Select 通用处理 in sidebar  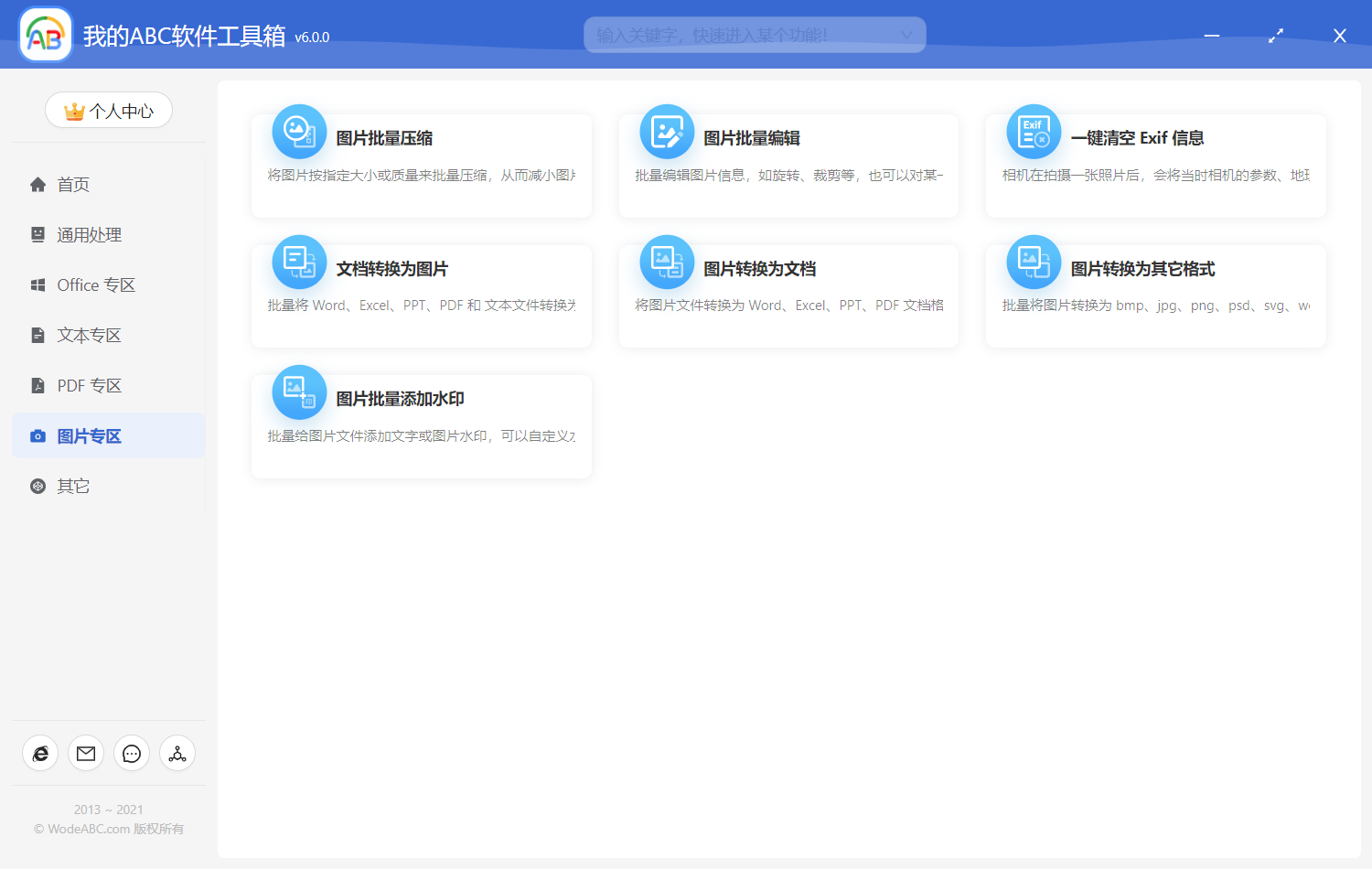click(x=108, y=235)
